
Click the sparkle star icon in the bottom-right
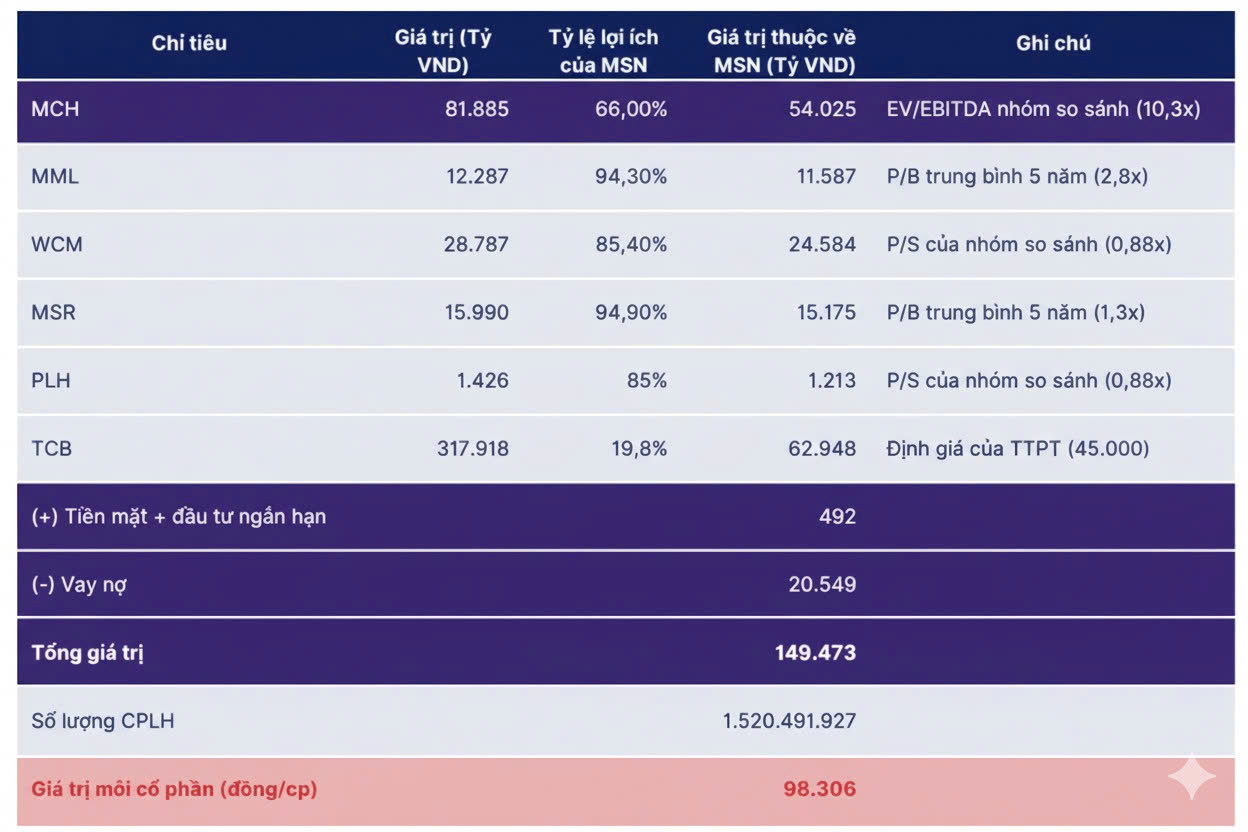pos(1192,777)
